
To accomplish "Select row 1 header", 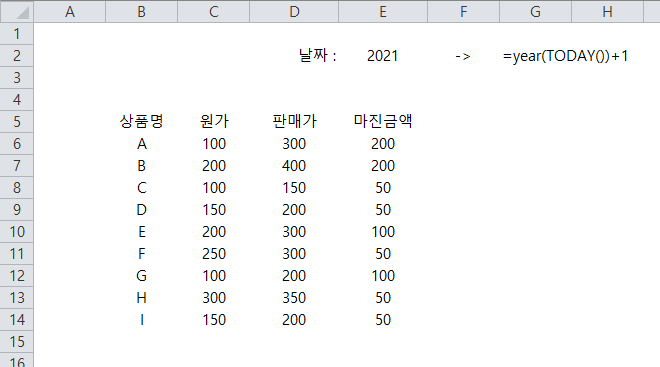I will (x=17, y=33).
